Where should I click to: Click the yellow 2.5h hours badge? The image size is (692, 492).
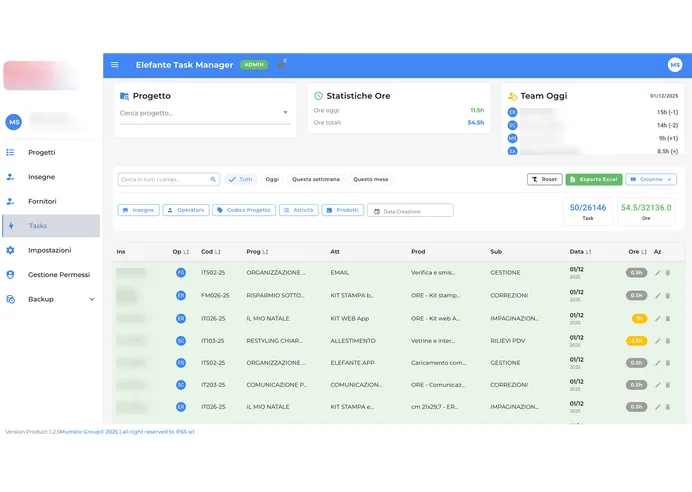[636, 341]
